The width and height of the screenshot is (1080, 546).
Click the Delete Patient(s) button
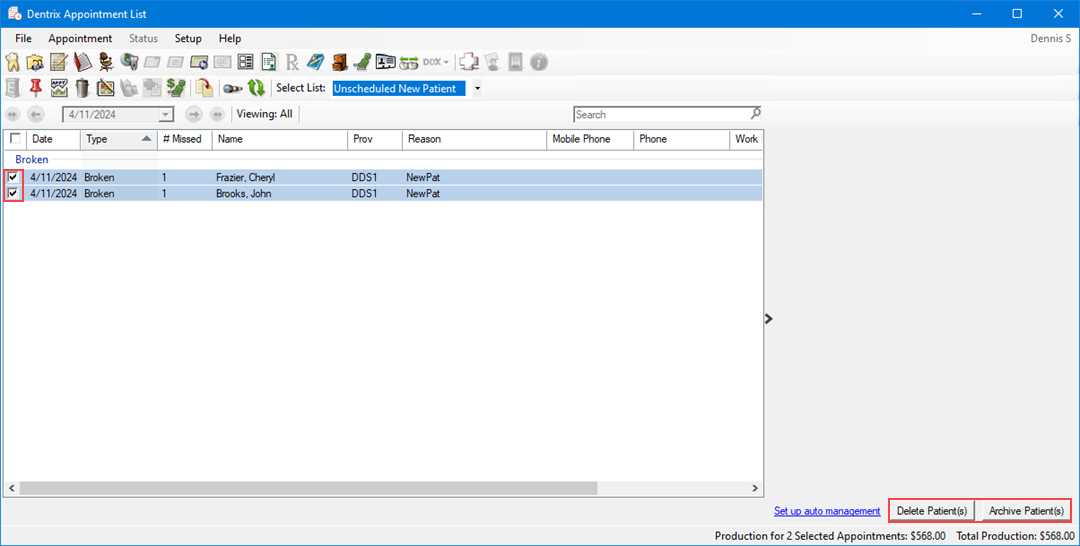pos(931,511)
